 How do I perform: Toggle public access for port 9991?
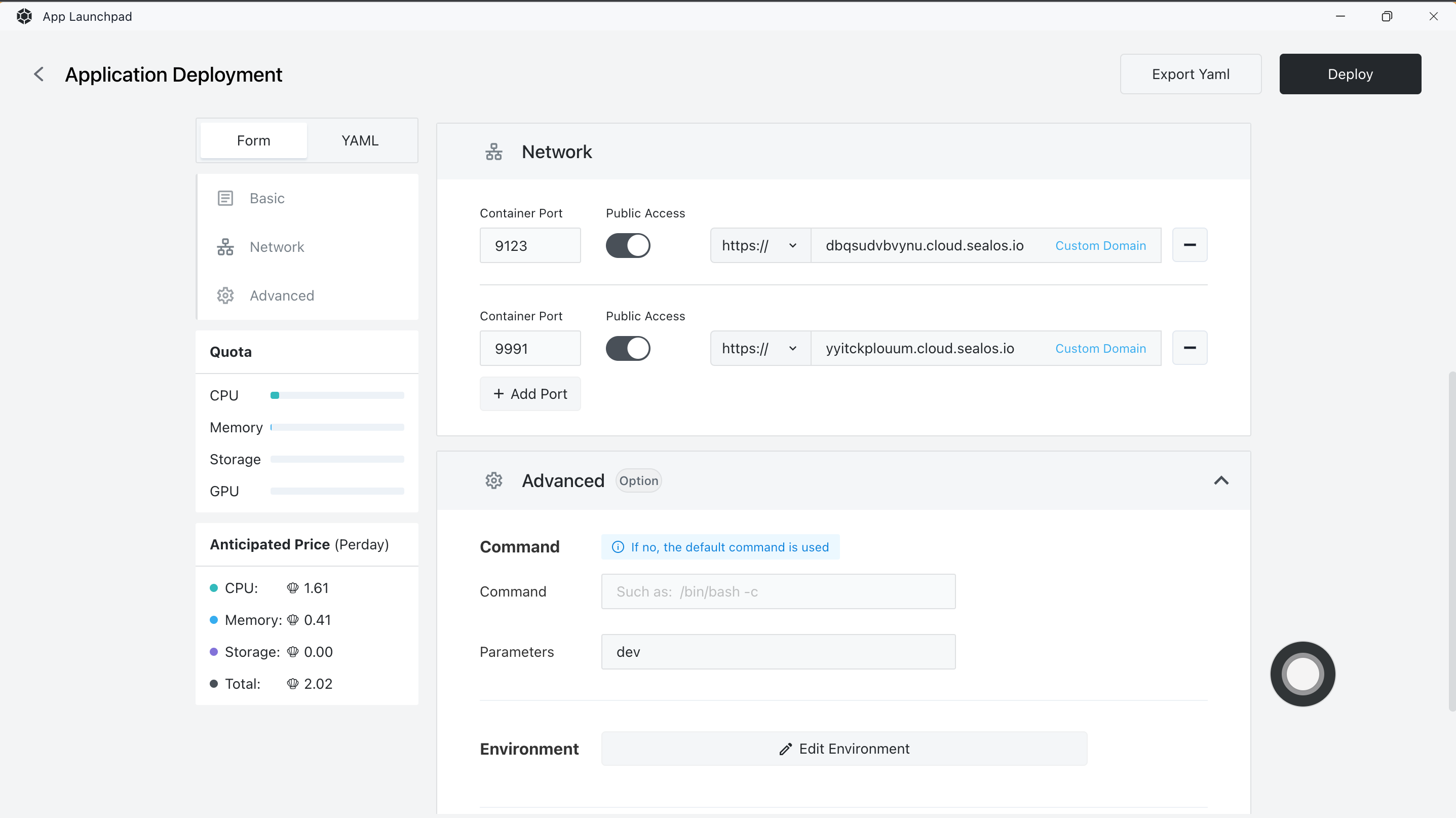(x=627, y=349)
